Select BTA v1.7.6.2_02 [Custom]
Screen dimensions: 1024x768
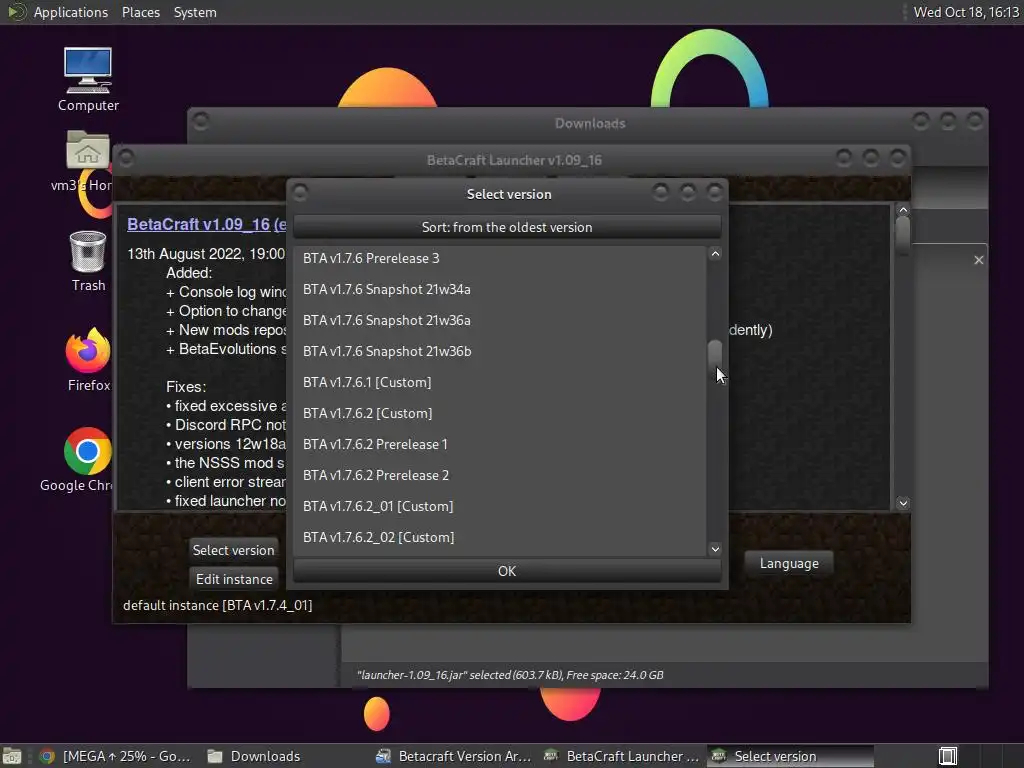click(500, 537)
